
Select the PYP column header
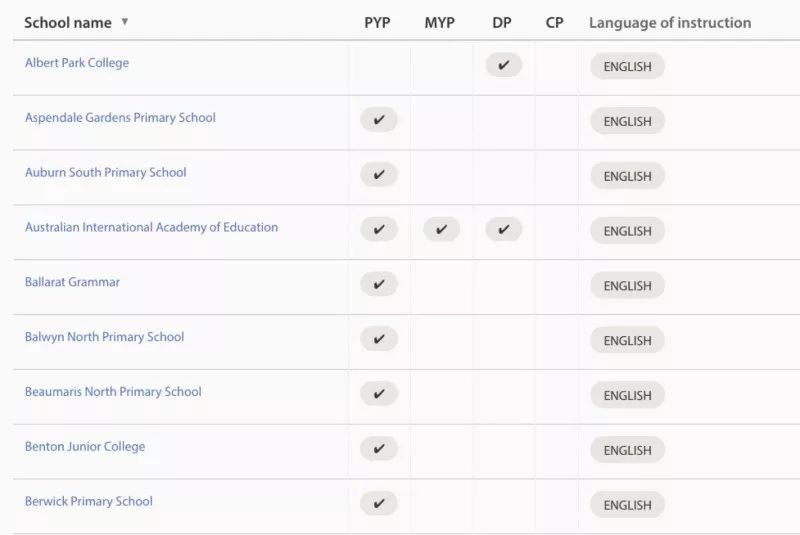pyautogui.click(x=377, y=22)
